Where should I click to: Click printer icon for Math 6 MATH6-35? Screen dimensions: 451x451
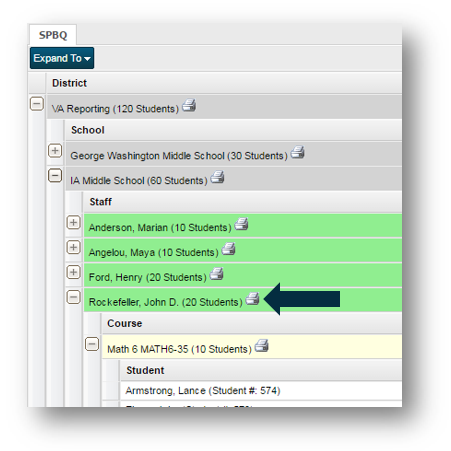click(262, 345)
